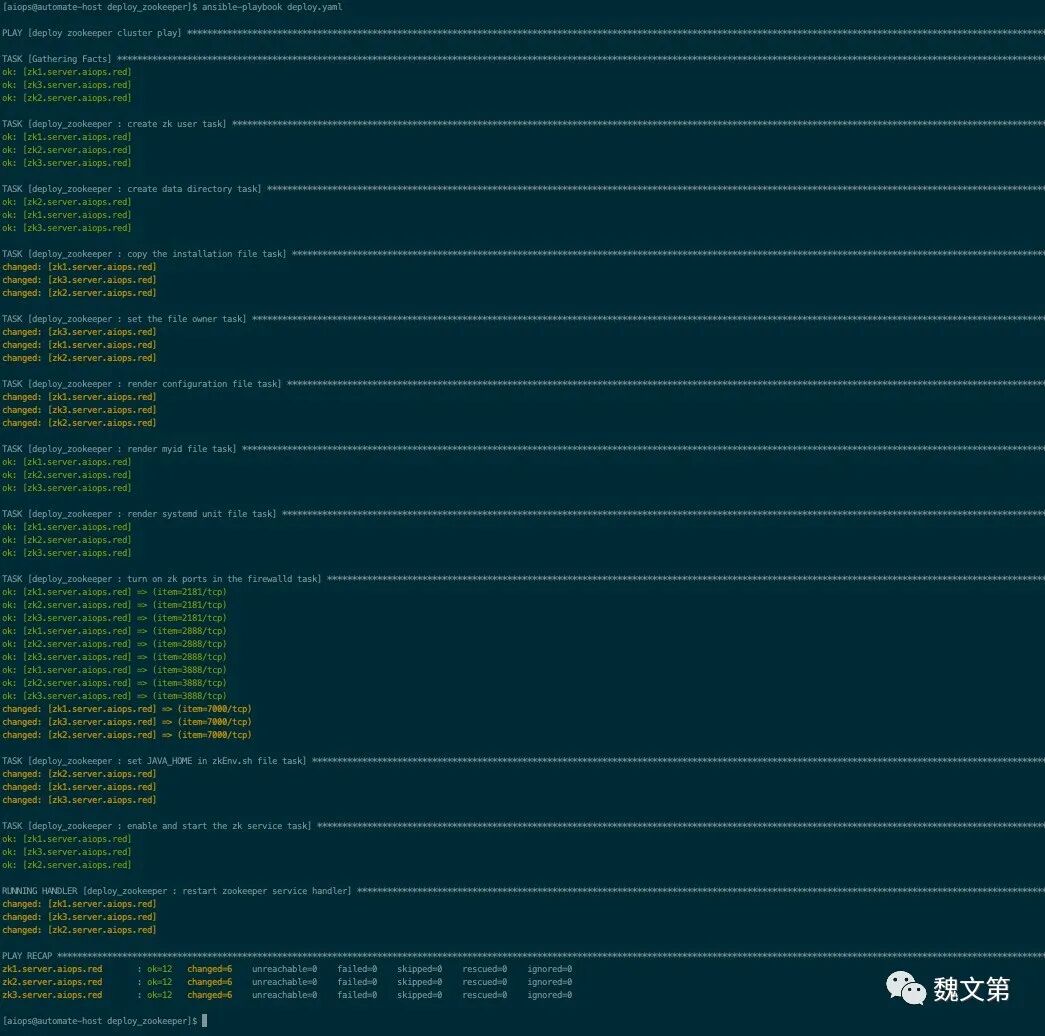Click the 'PLAY RECAP' header
The height and width of the screenshot is (1036, 1045).
coord(27,956)
